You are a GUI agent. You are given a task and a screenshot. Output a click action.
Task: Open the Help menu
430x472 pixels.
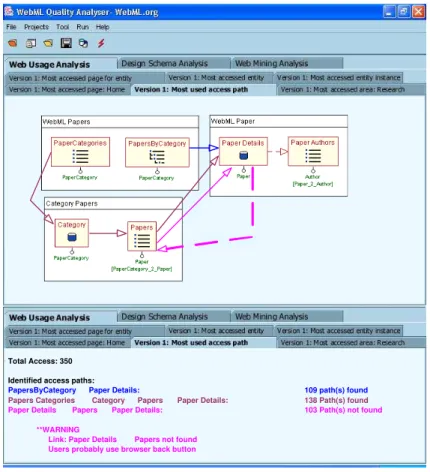(103, 27)
